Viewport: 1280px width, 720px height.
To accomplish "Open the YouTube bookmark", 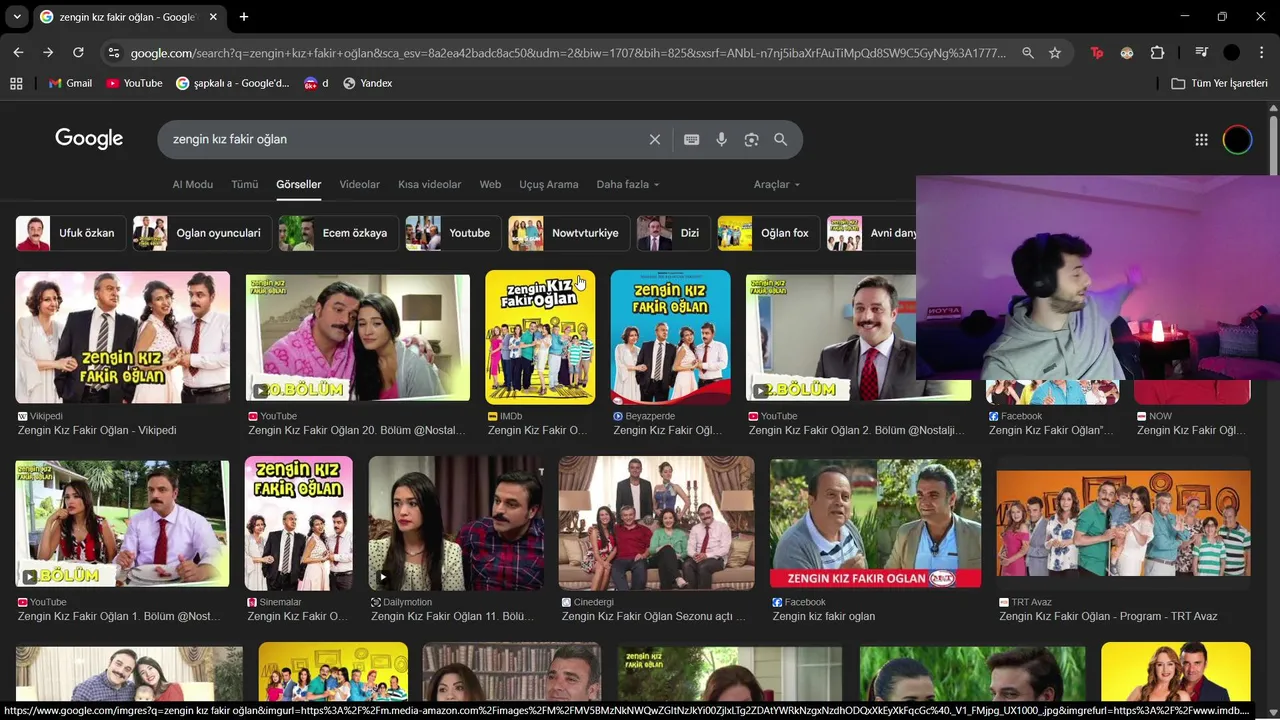I will pyautogui.click(x=134, y=83).
